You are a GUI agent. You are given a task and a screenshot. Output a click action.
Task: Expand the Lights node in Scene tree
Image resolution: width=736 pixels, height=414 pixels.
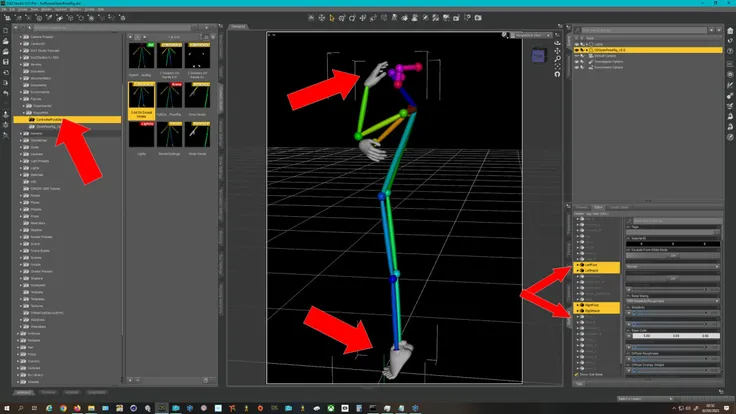tap(586, 44)
